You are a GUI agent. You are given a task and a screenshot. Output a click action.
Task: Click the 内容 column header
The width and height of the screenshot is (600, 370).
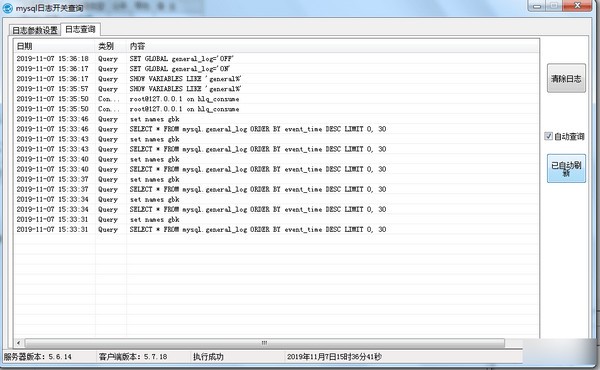(333, 46)
